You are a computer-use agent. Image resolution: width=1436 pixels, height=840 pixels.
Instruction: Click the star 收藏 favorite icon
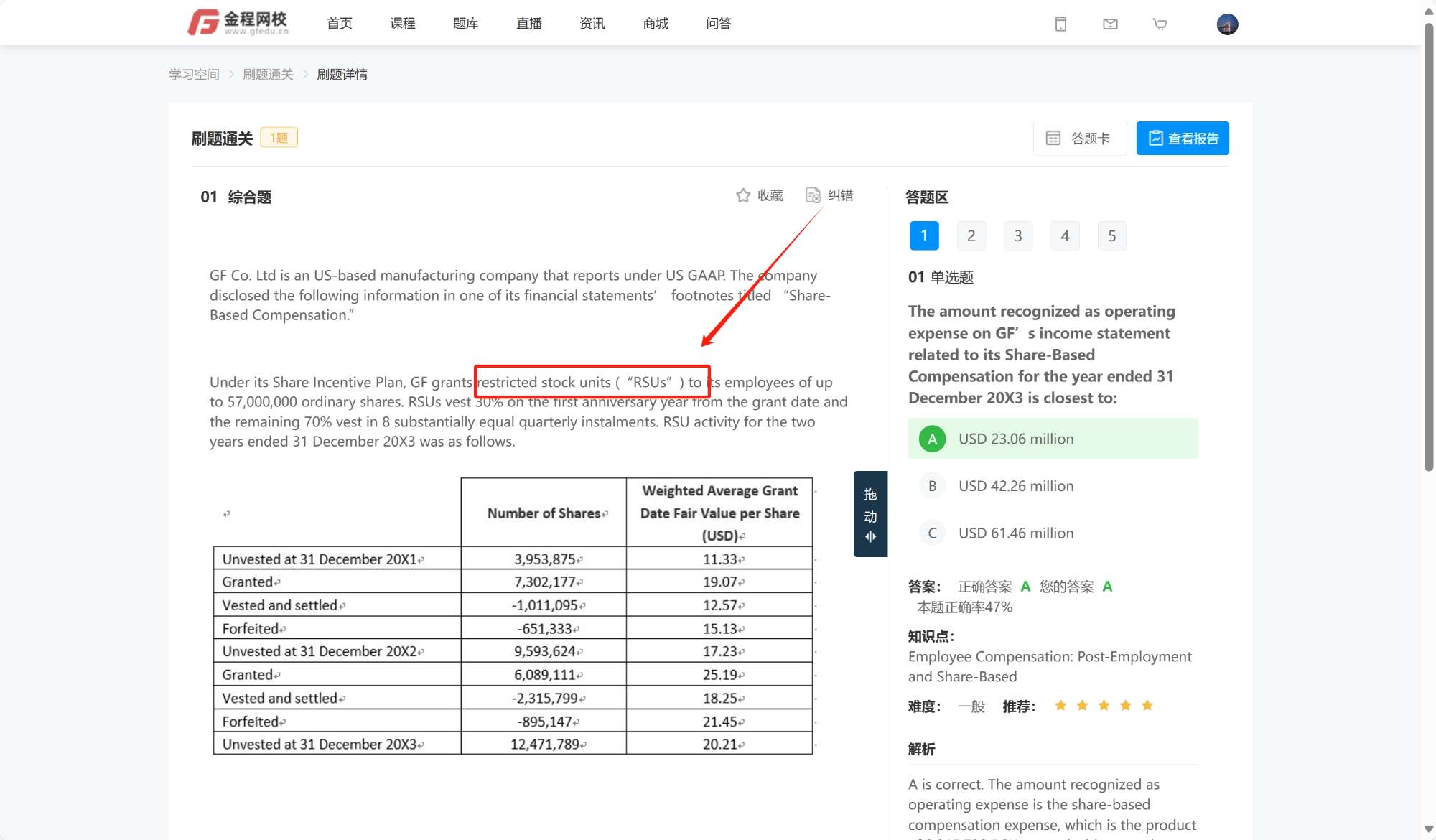743,195
